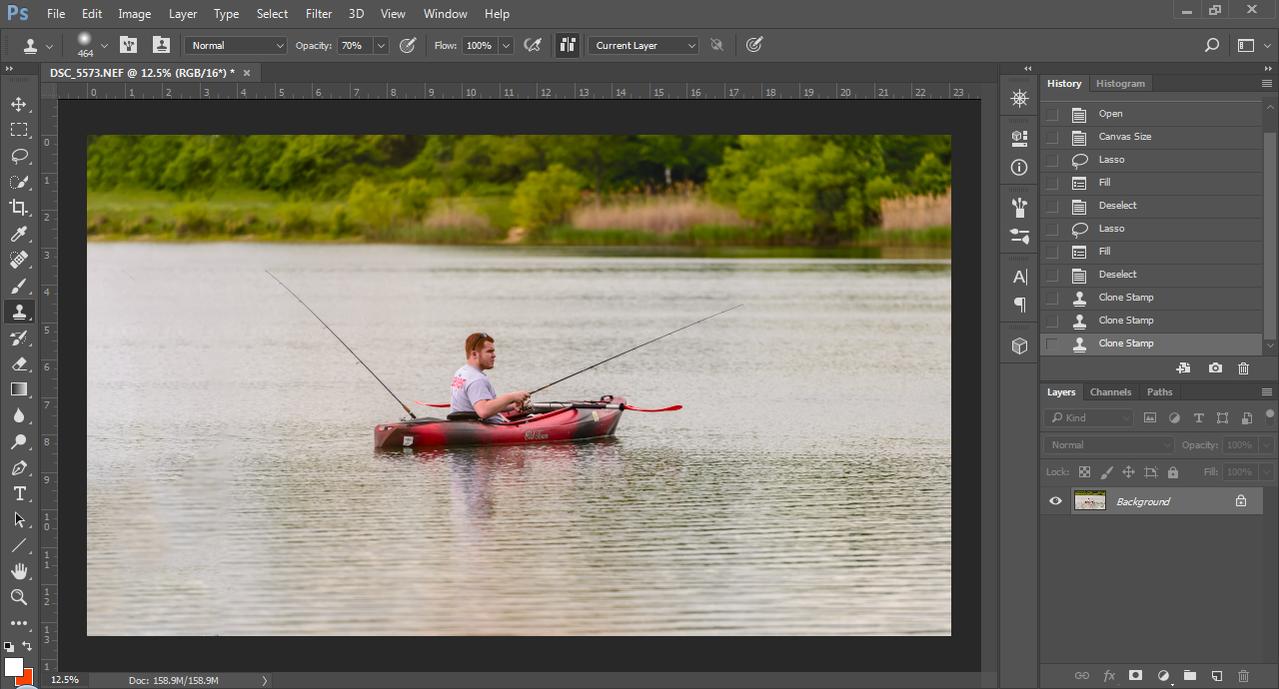The width and height of the screenshot is (1279, 689).
Task: Click the add layer mask icon
Action: point(1135,676)
